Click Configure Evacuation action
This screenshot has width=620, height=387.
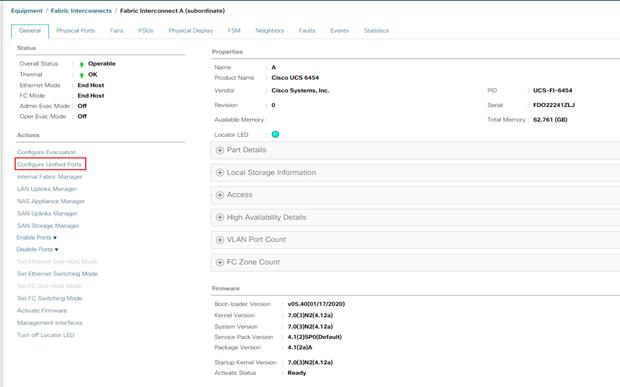click(47, 152)
